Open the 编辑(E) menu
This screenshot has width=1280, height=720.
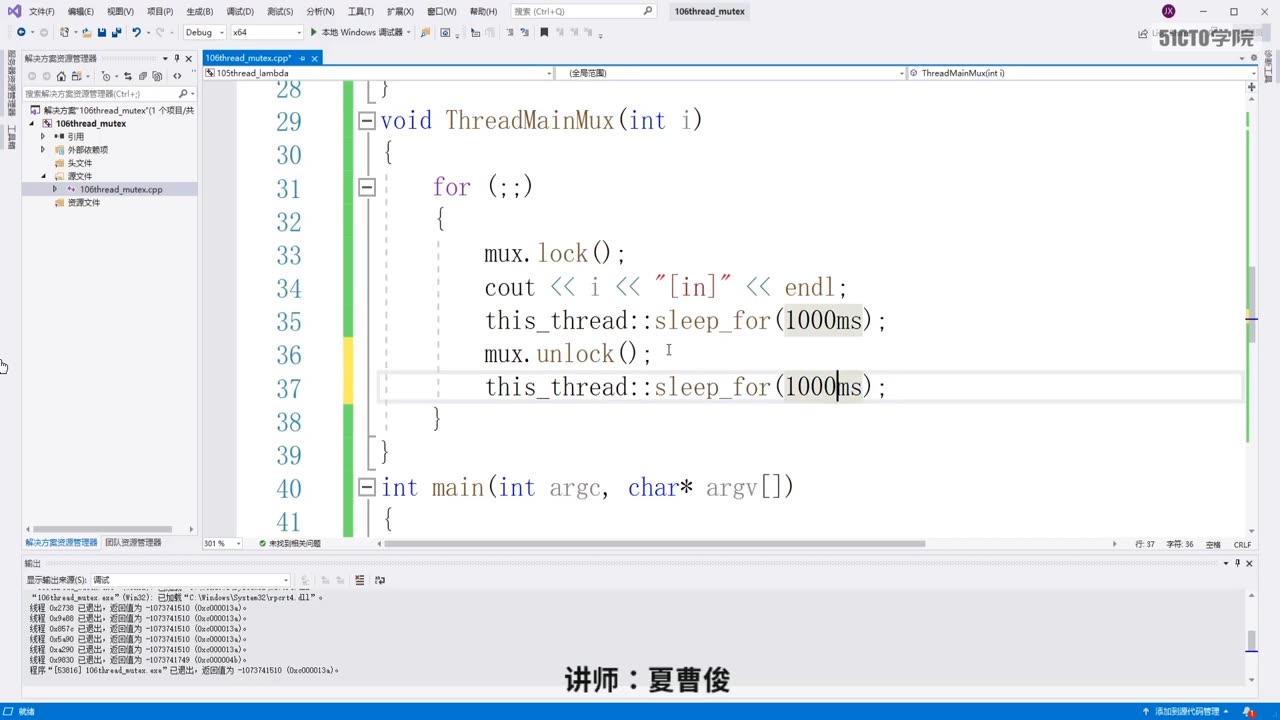click(81, 11)
